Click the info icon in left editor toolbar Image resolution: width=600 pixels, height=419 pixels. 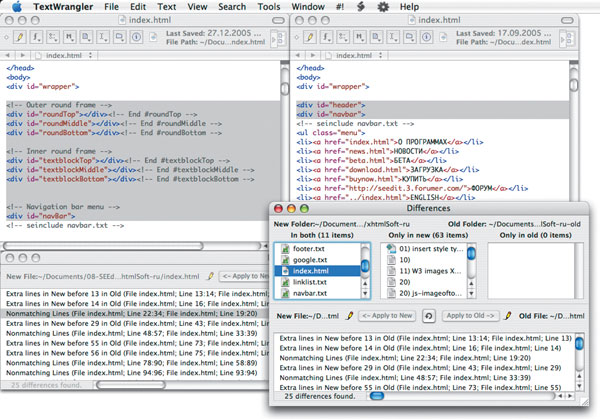[136, 38]
